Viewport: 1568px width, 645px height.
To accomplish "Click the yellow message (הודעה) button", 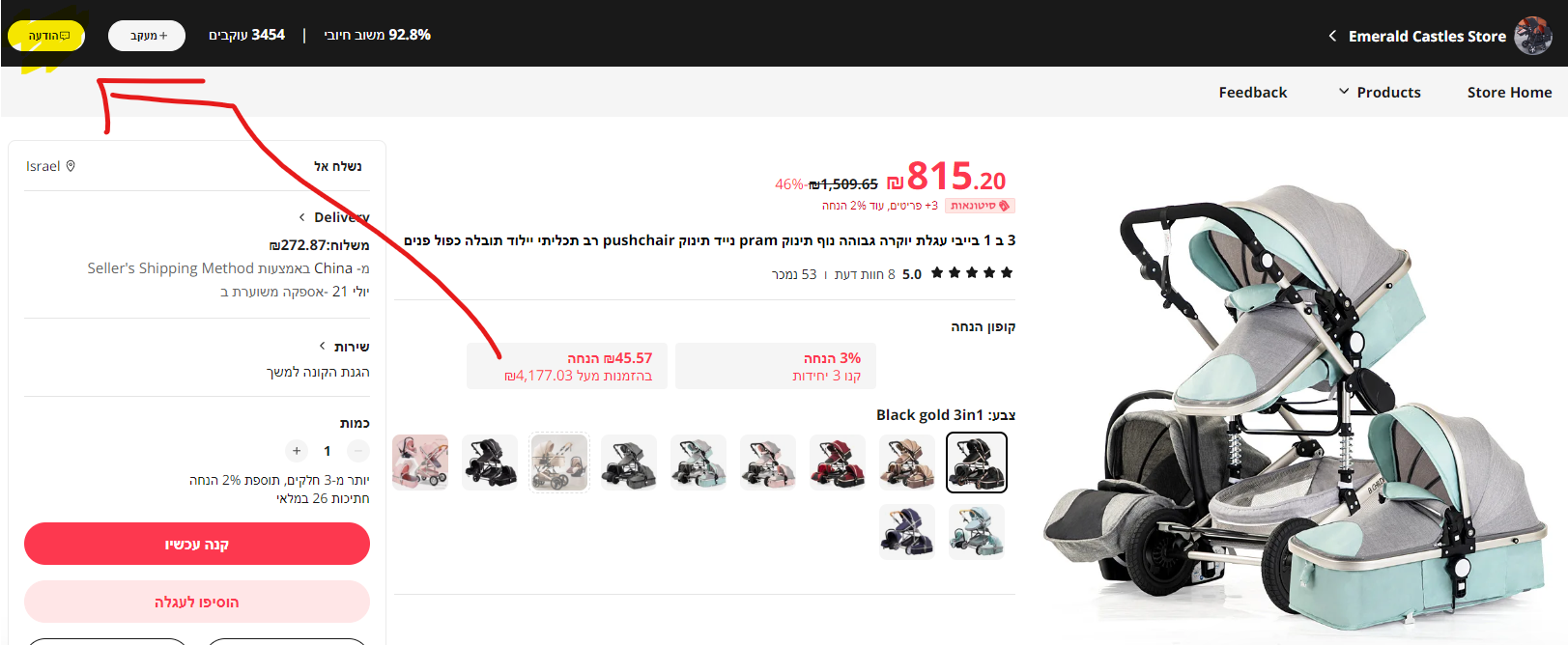I will (x=46, y=36).
